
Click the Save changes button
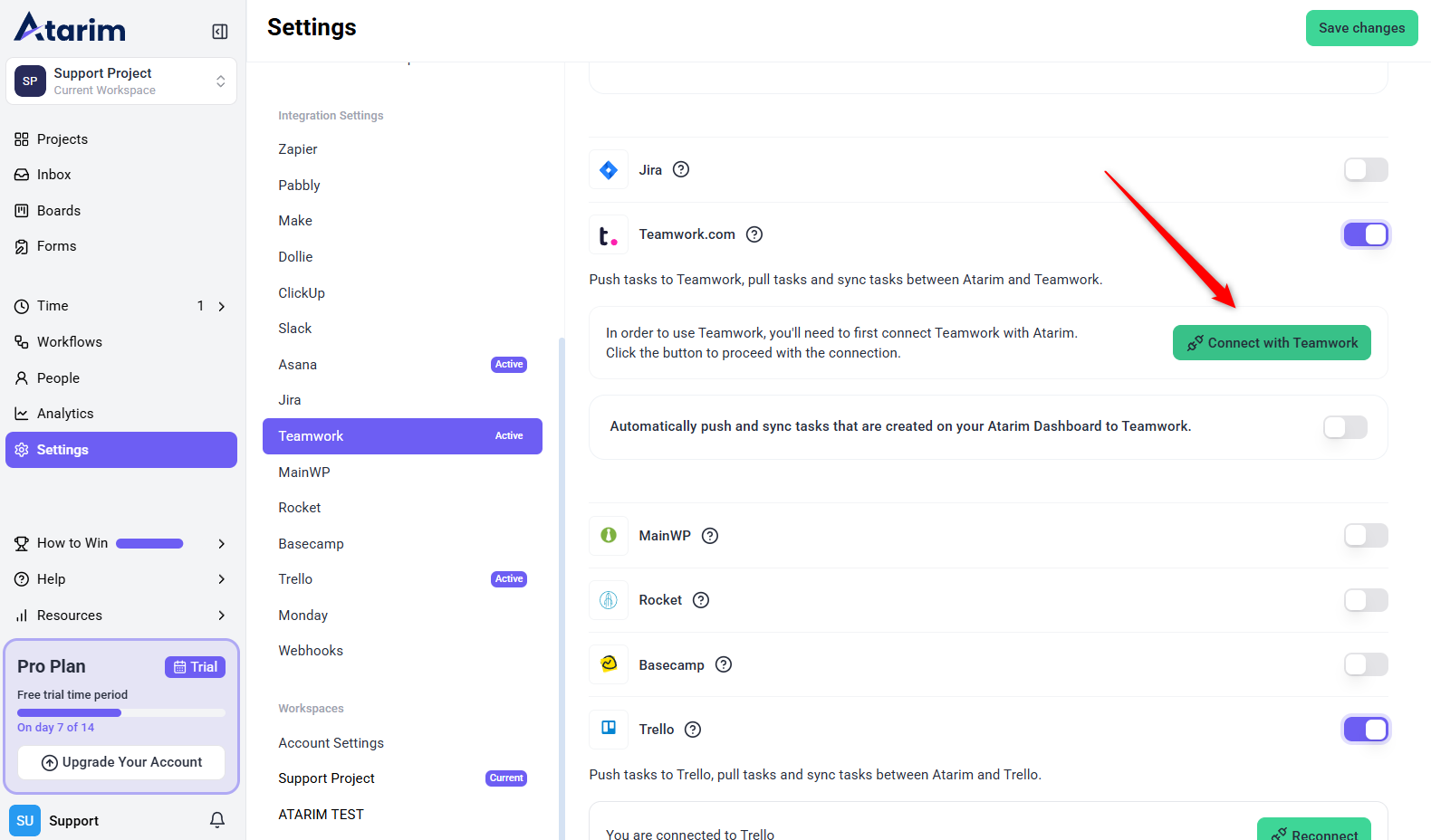(1360, 28)
